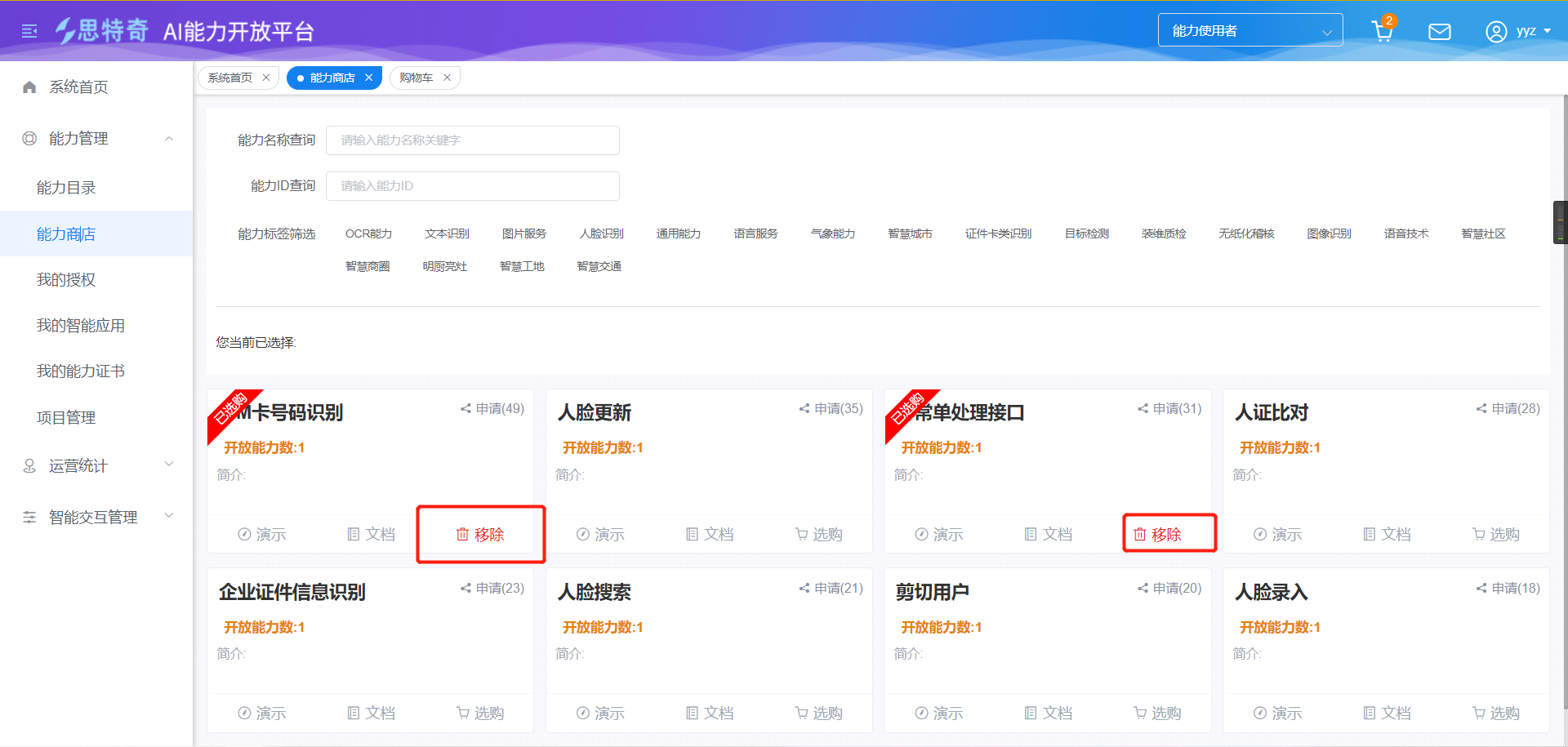This screenshot has height=747, width=1568.
Task: Filter by 明厨亮灶 tag
Action: click(x=445, y=266)
